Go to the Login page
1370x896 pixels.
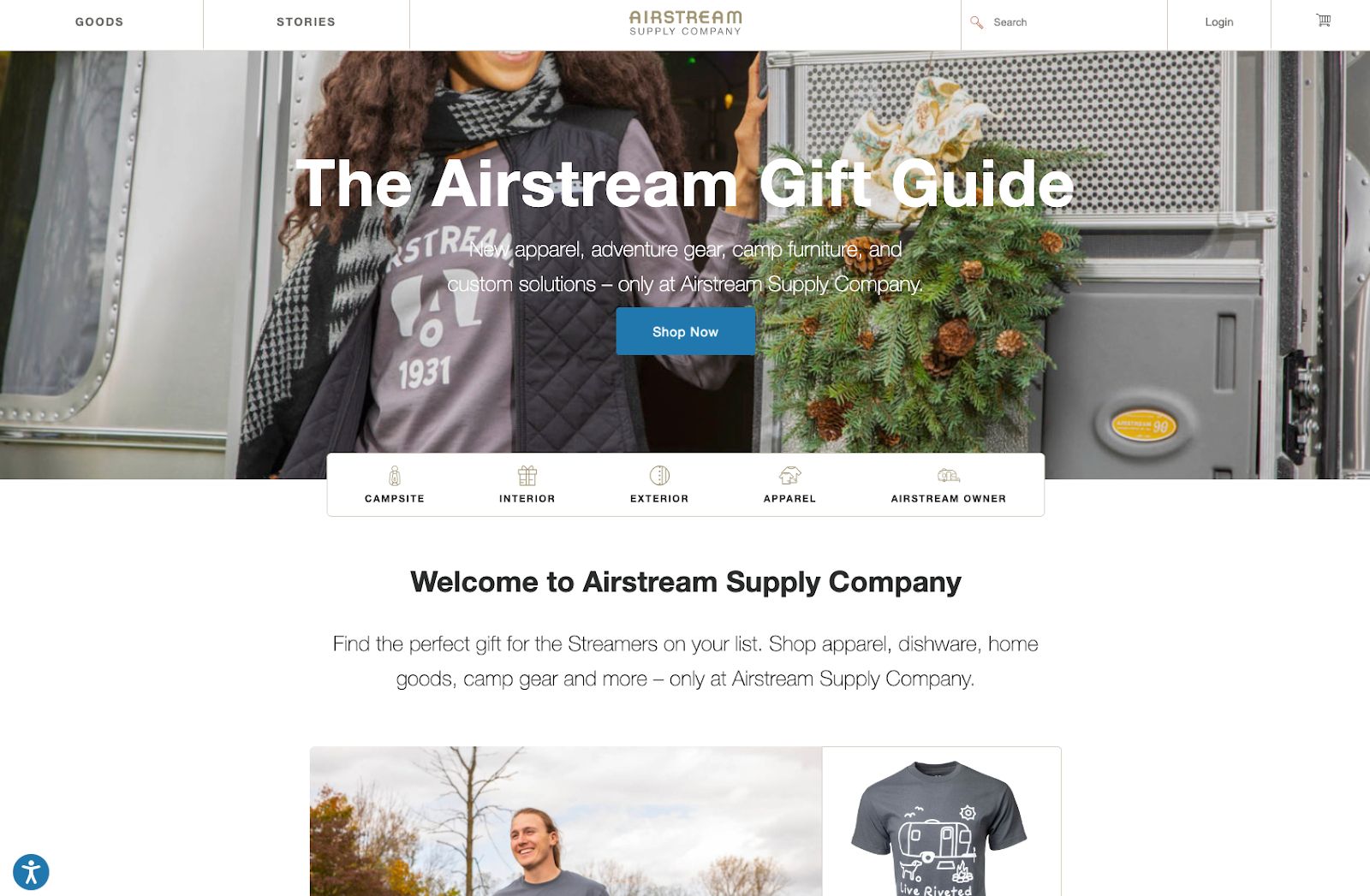tap(1218, 22)
